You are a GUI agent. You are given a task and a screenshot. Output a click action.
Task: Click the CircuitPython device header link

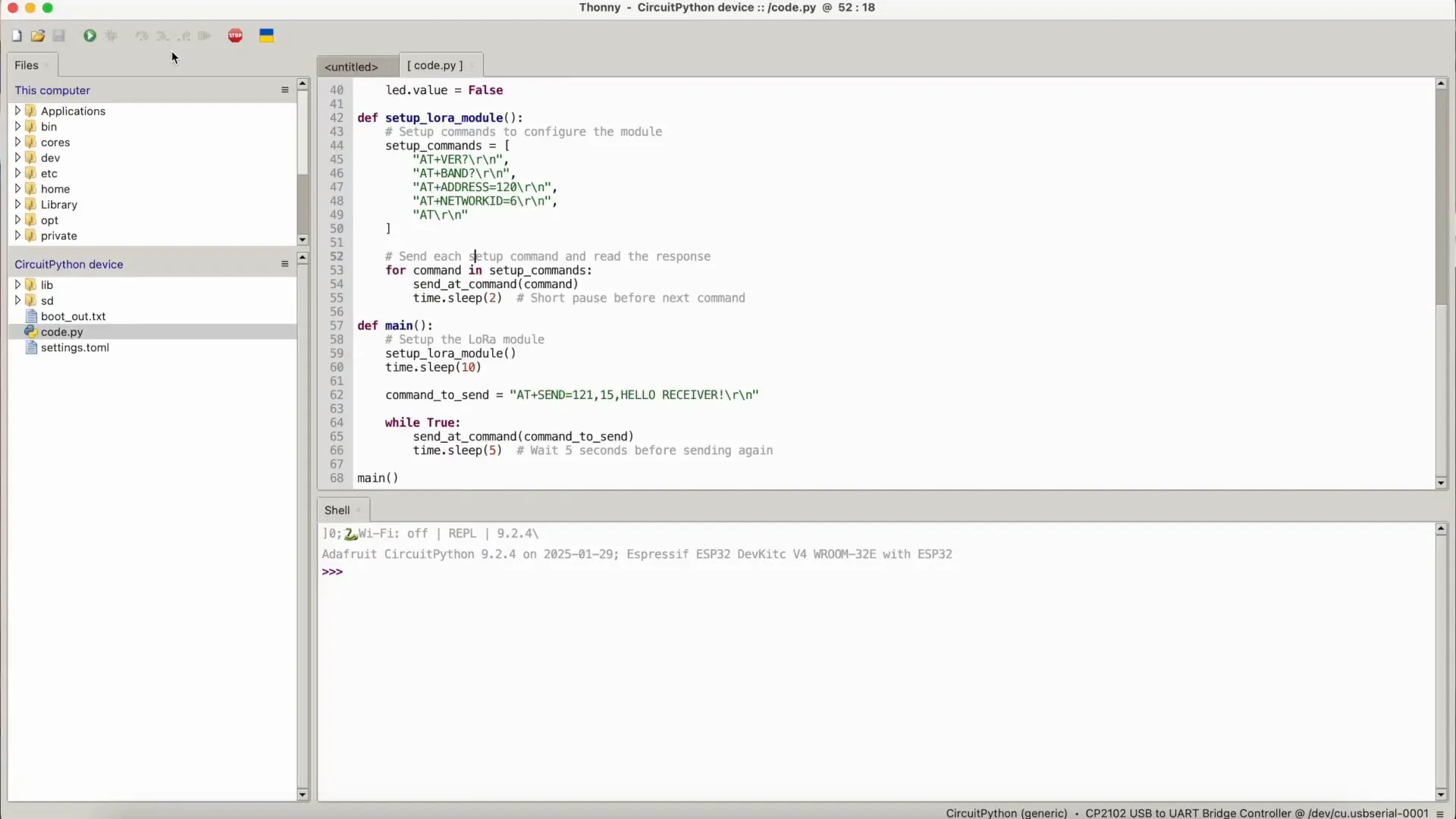69,265
